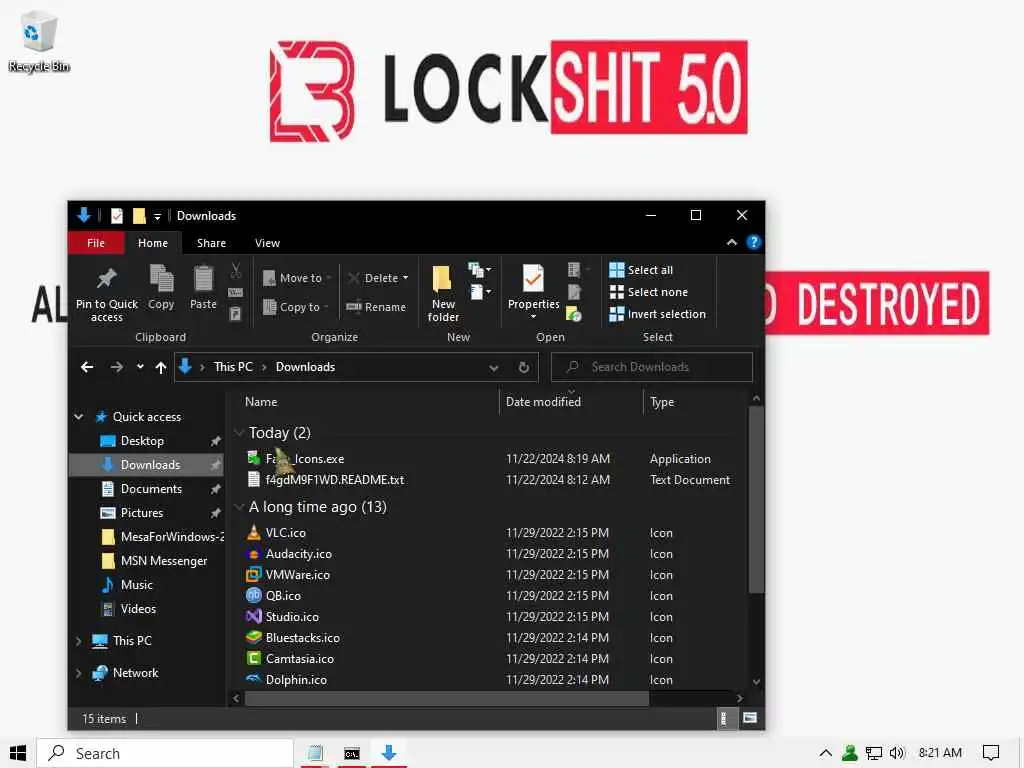Click Invert selection

click(658, 314)
